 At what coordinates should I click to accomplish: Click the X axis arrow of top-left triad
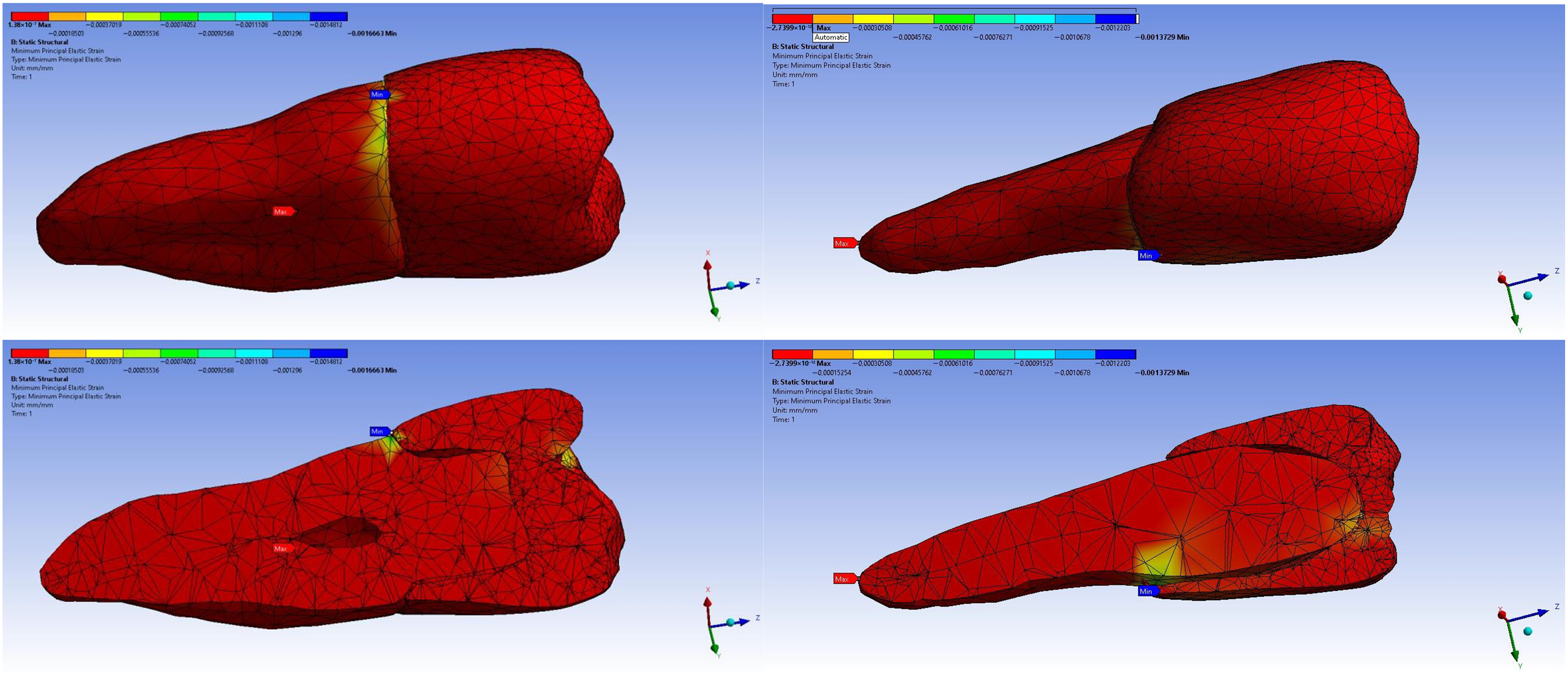coord(707,266)
